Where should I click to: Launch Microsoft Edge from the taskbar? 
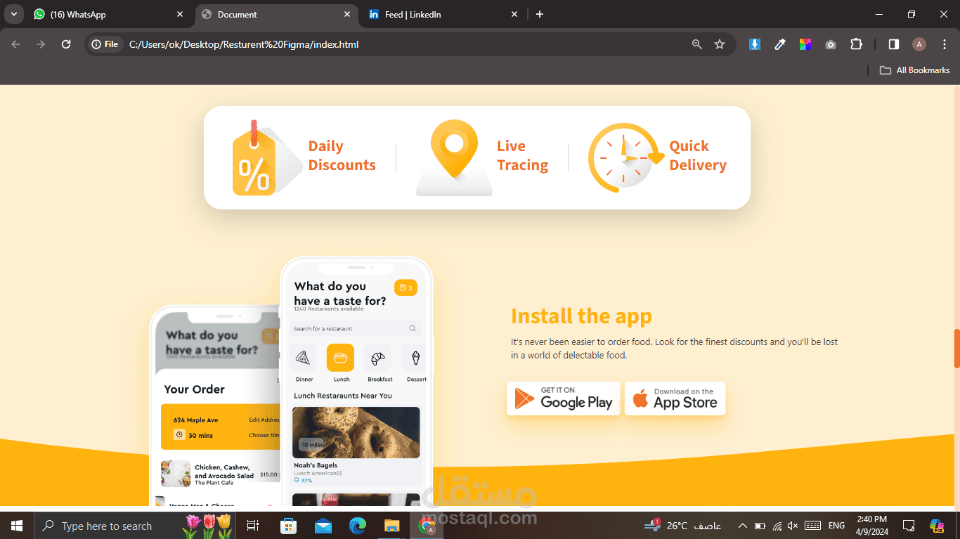point(358,526)
